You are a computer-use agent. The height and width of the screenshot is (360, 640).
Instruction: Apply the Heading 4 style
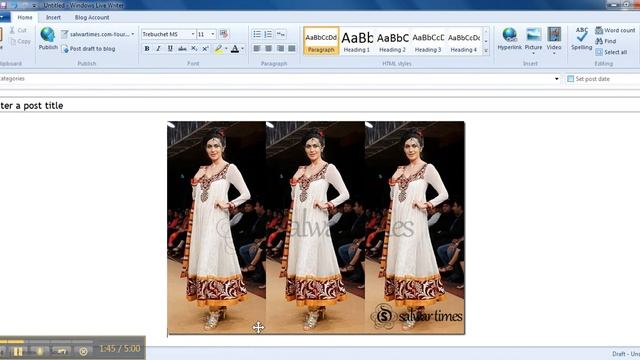tap(464, 41)
